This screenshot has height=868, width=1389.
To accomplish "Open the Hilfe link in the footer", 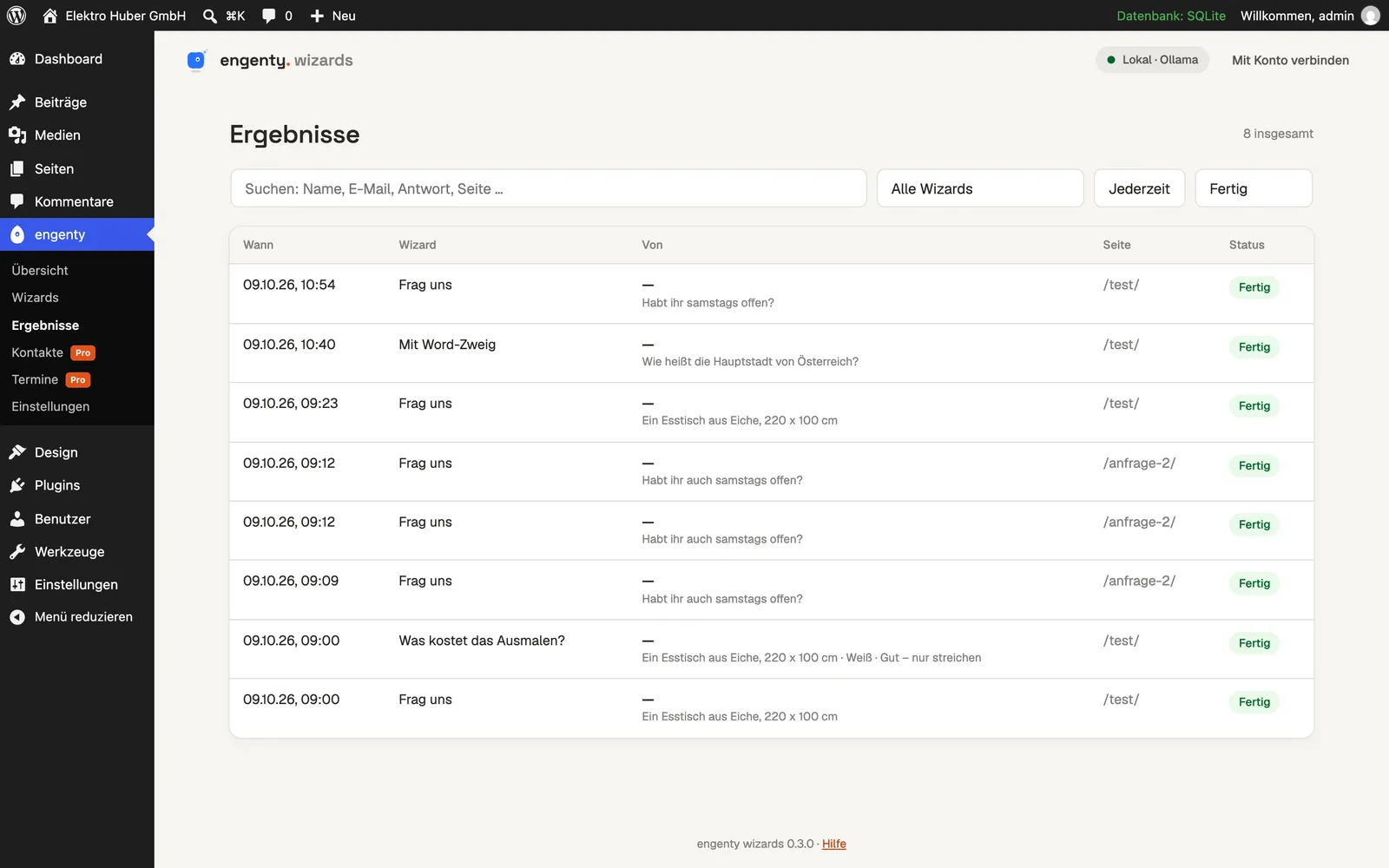I will tap(834, 844).
